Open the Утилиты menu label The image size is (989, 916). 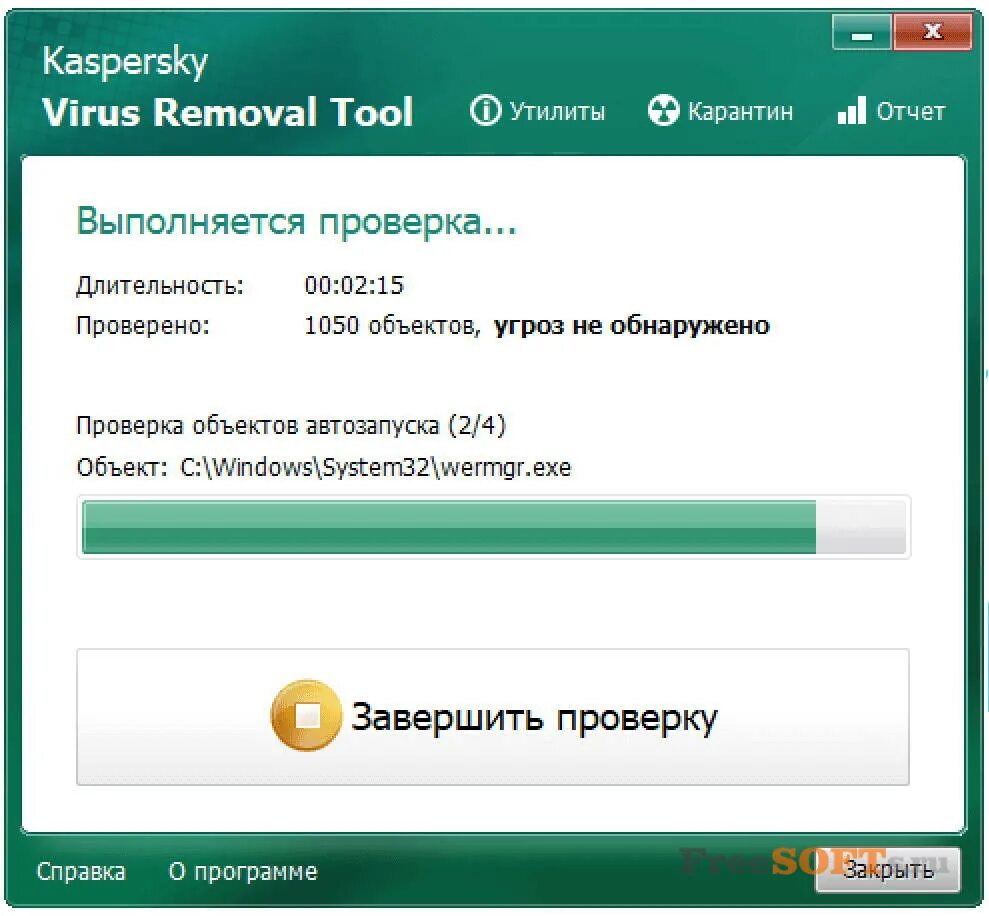click(x=557, y=112)
